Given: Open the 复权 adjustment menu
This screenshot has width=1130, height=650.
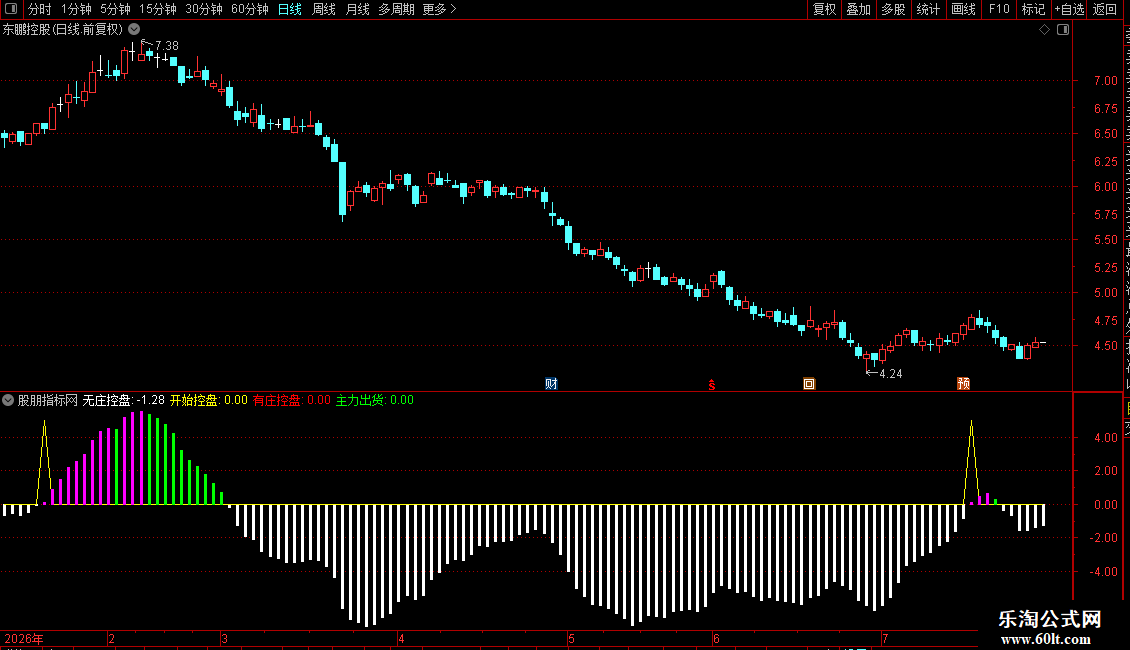Looking at the screenshot, I should [x=824, y=9].
